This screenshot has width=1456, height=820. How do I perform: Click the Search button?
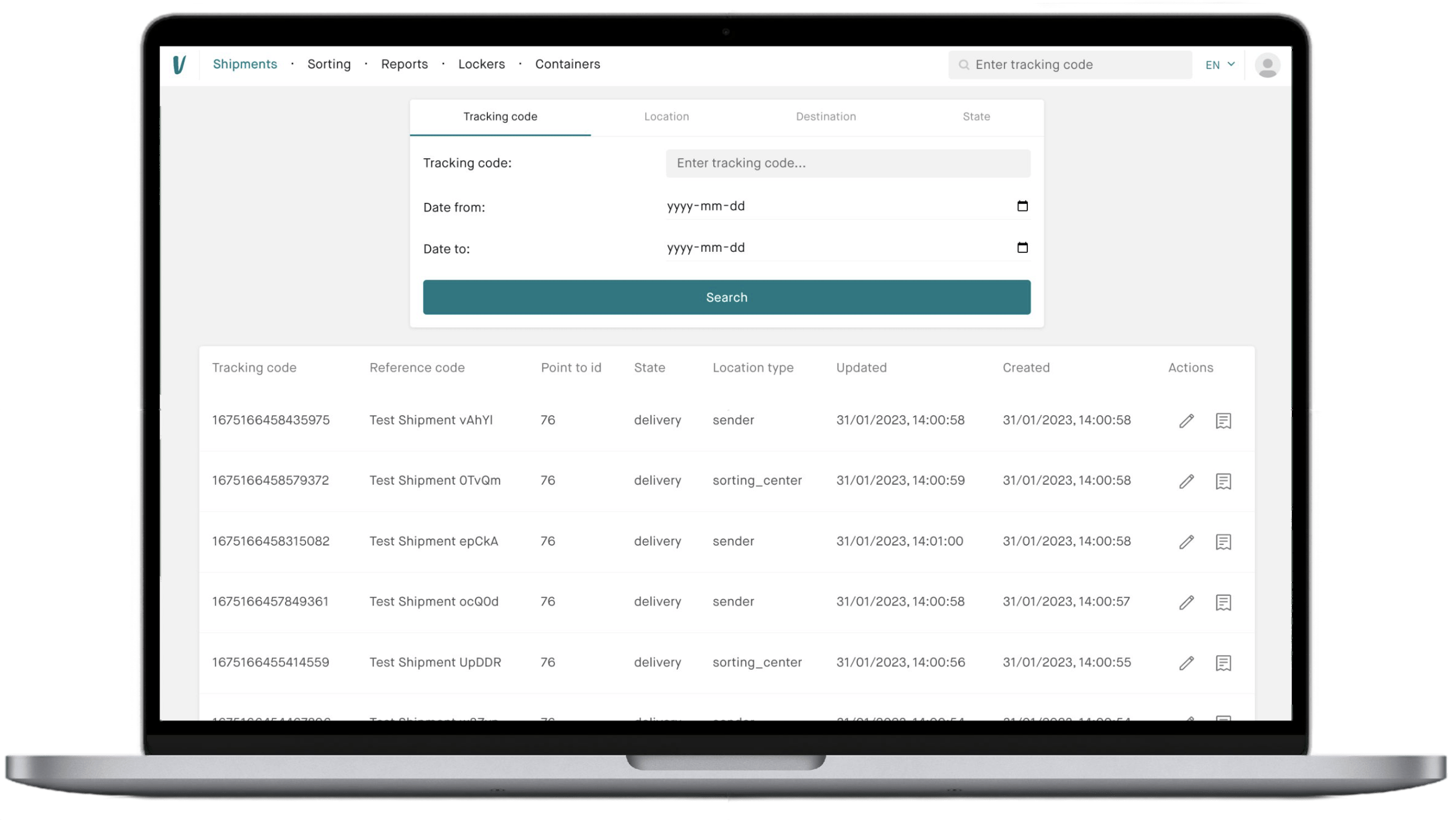(726, 297)
